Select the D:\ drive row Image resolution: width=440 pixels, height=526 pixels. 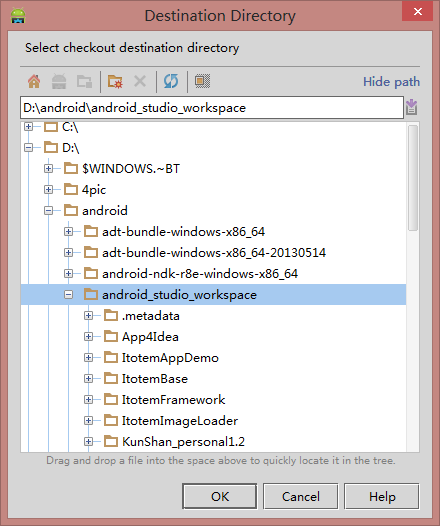click(213, 147)
